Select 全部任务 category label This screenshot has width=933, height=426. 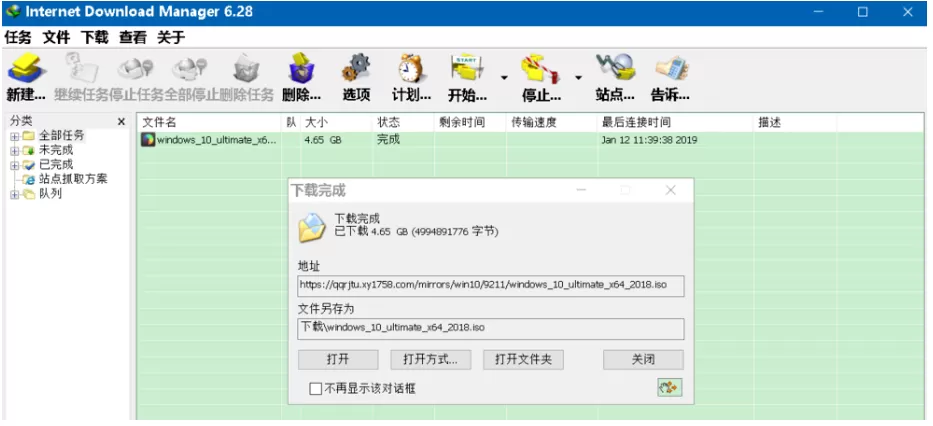click(x=62, y=136)
